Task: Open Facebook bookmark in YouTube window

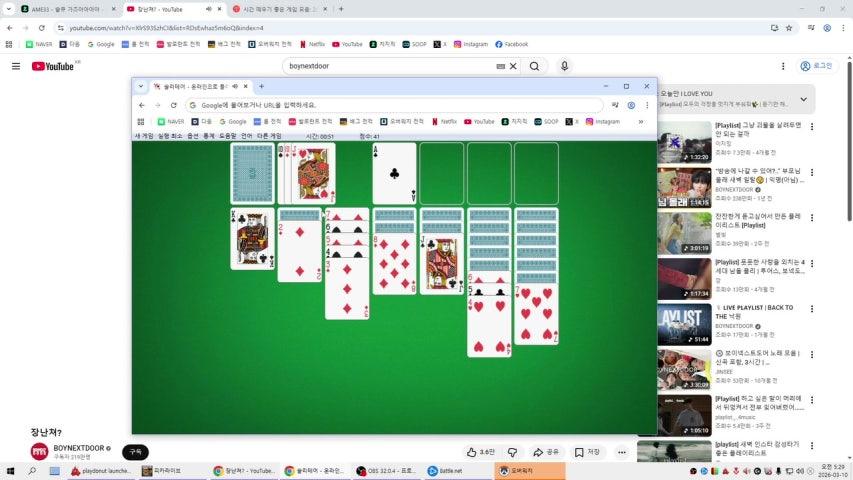Action: 511,44
